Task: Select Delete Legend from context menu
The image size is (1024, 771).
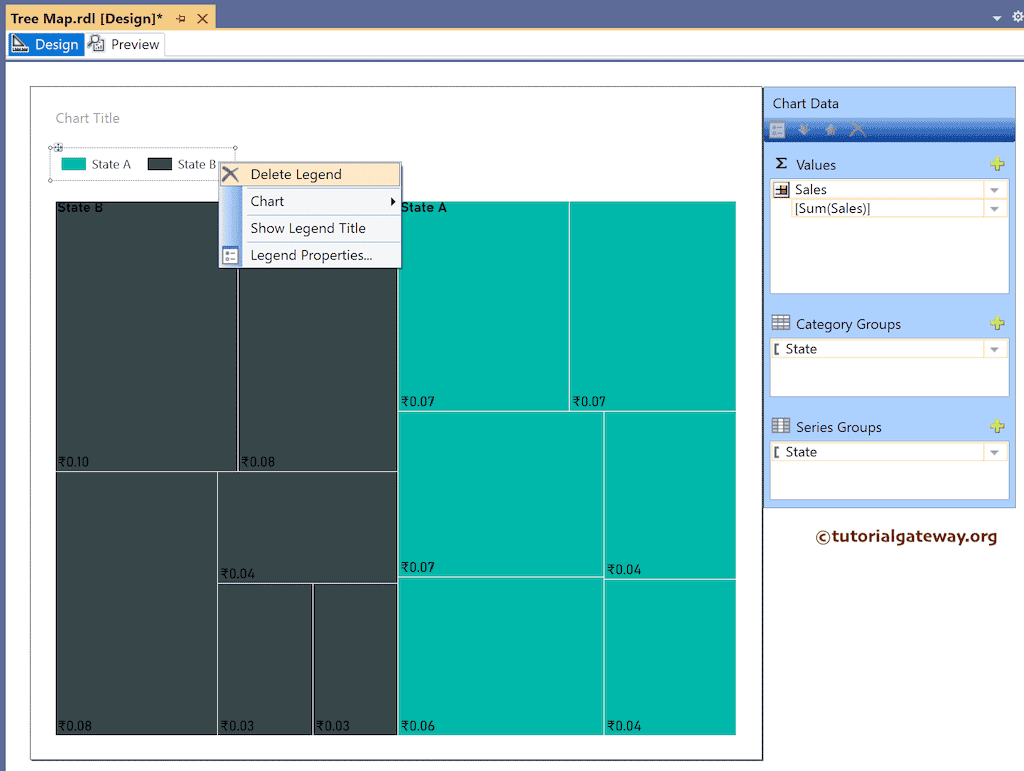Action: click(x=310, y=174)
